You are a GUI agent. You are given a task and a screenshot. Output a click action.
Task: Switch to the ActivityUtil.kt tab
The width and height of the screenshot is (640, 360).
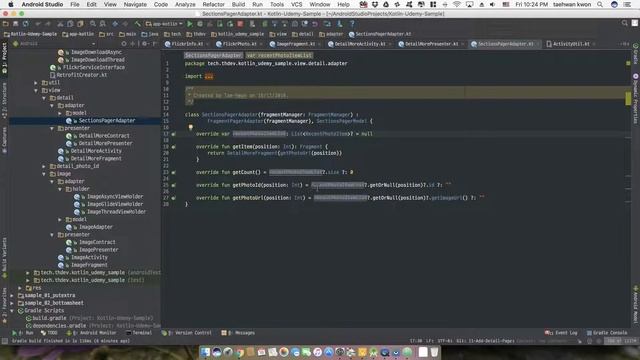[x=570, y=44]
